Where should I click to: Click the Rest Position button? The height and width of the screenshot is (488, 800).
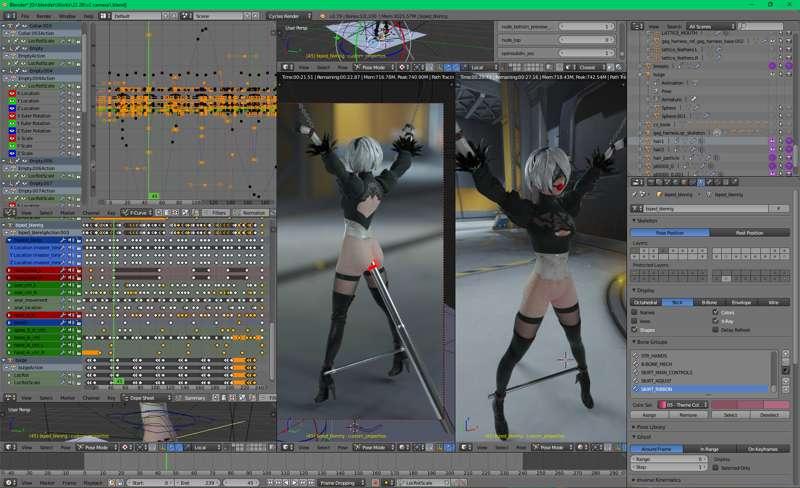coord(749,232)
